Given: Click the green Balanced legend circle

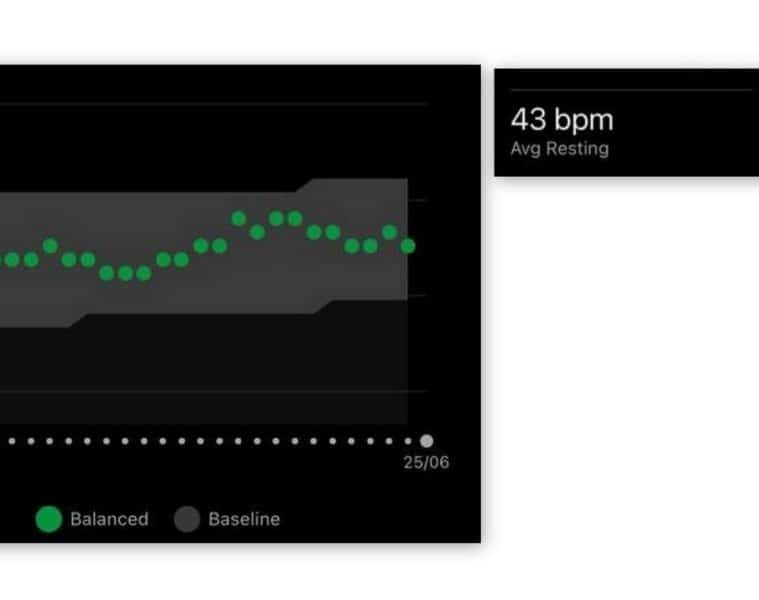Looking at the screenshot, I should pyautogui.click(x=49, y=519).
